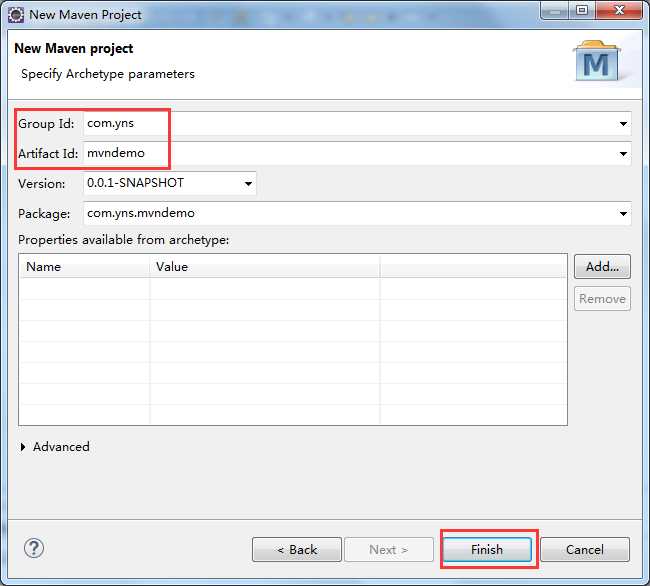Click the Name column header
Image resolution: width=650 pixels, height=586 pixels.
pos(84,266)
